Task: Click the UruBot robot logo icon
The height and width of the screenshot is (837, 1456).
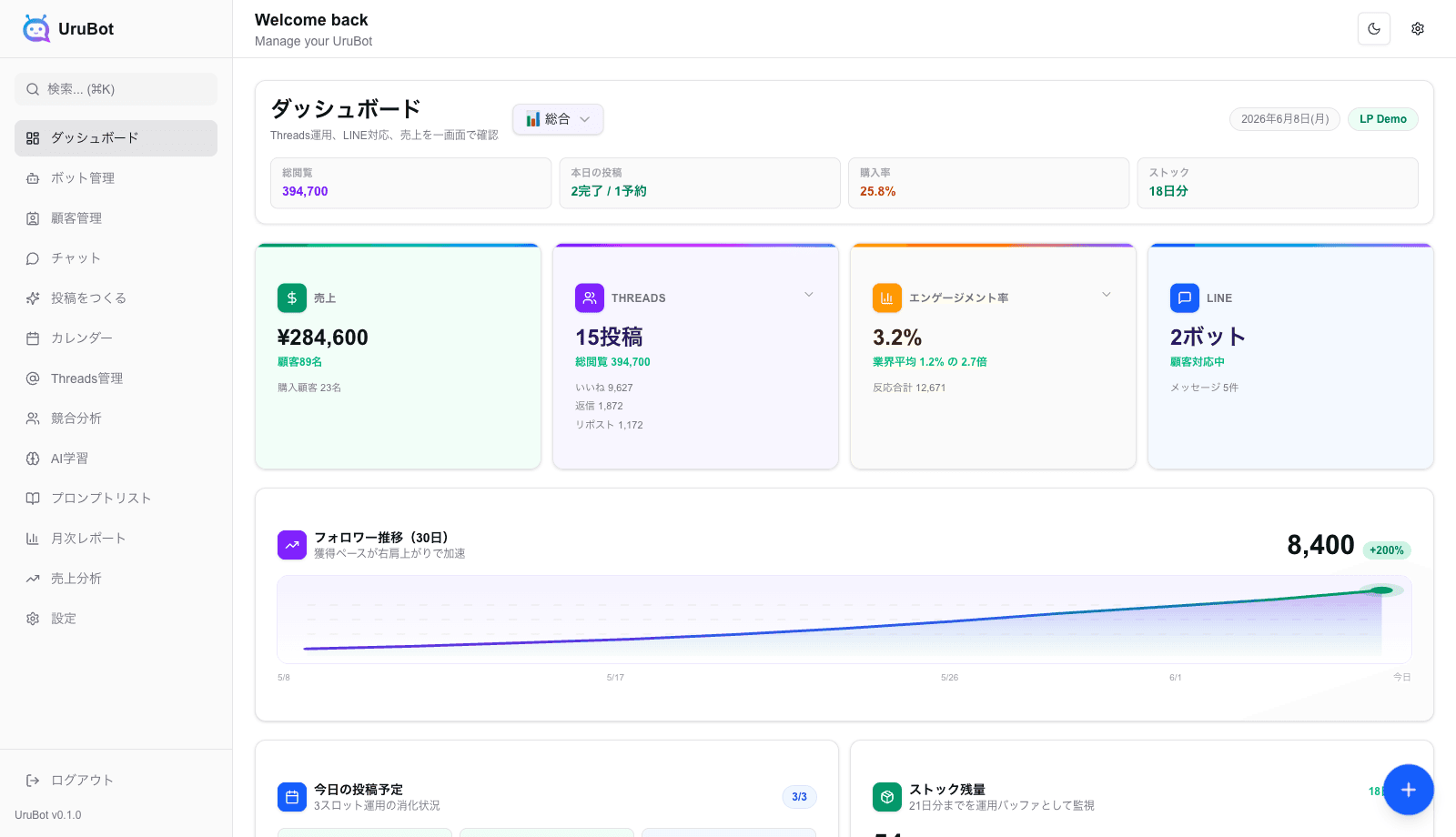Action: (36, 28)
